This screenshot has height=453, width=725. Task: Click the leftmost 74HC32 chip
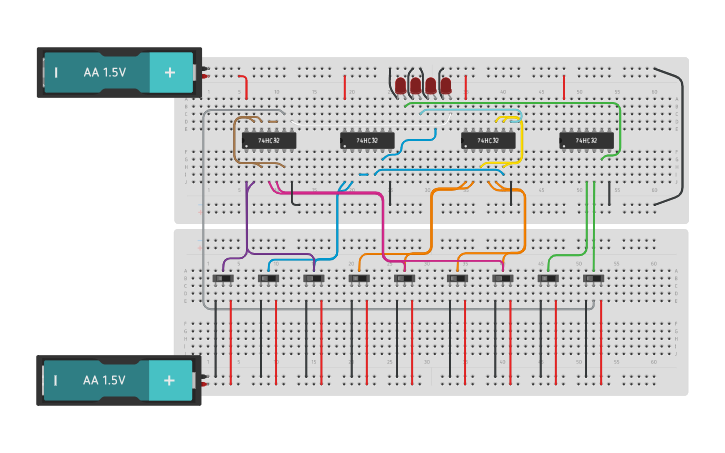click(x=269, y=141)
